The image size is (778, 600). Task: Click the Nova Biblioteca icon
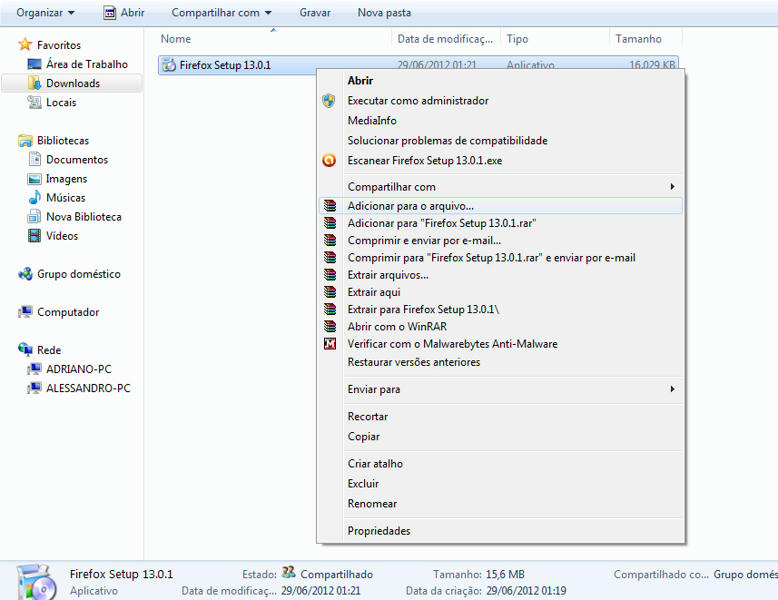(x=34, y=216)
